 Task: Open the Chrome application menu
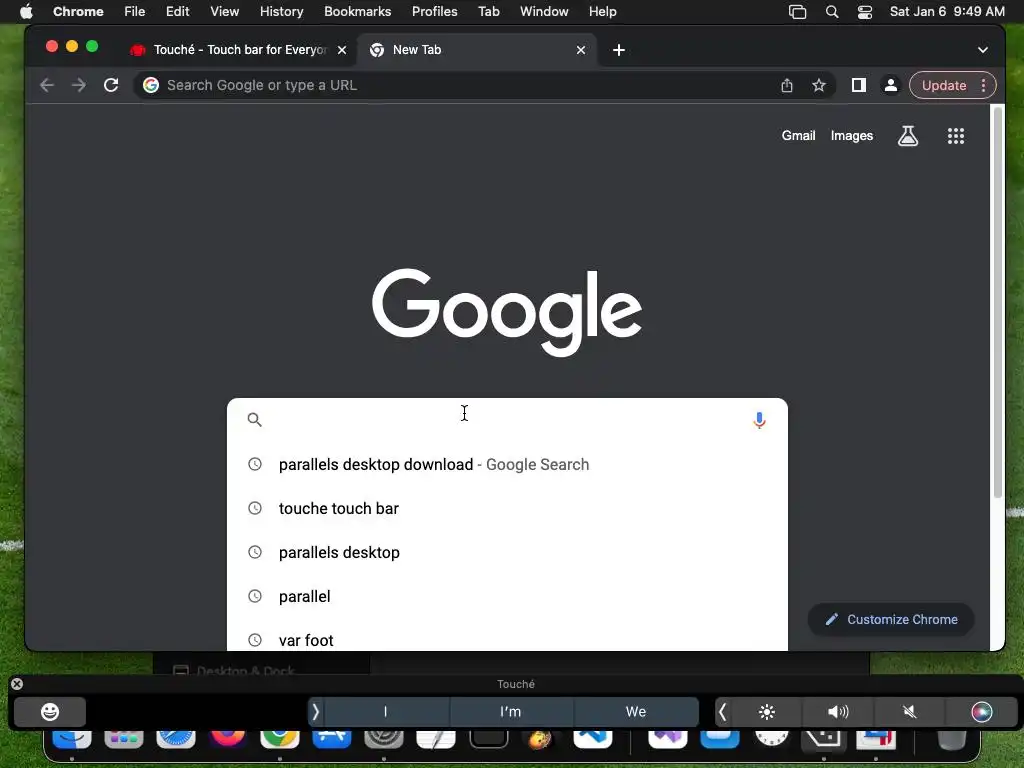(78, 12)
